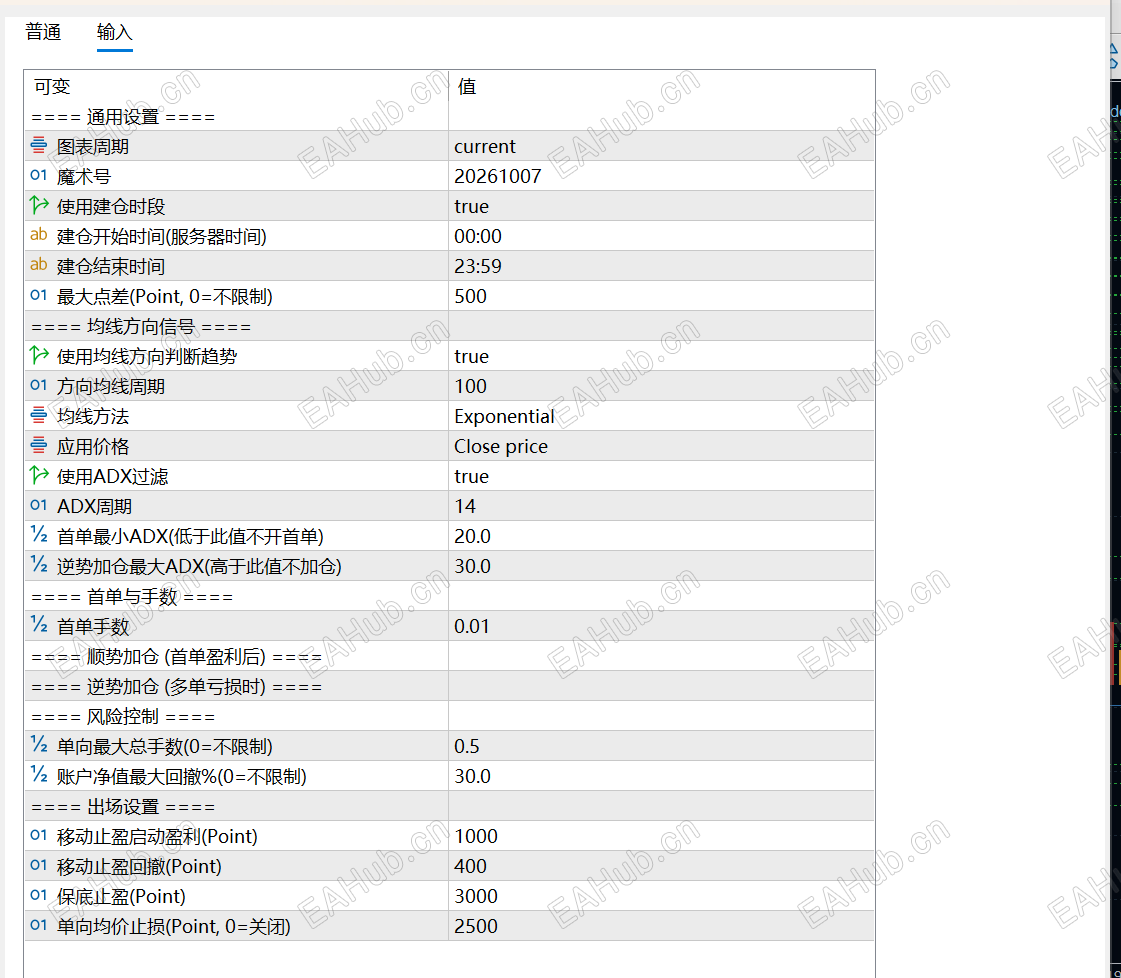Viewport: 1121px width, 978px height.
Task: Select the ==== 首单与手数 ==== row
Action: coord(449,596)
